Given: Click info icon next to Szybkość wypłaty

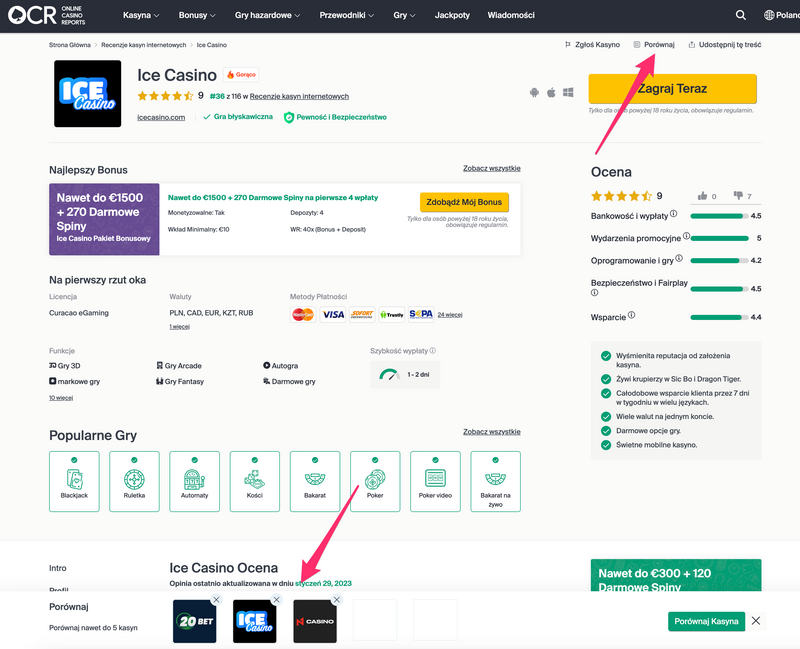Looking at the screenshot, I should [x=433, y=351].
